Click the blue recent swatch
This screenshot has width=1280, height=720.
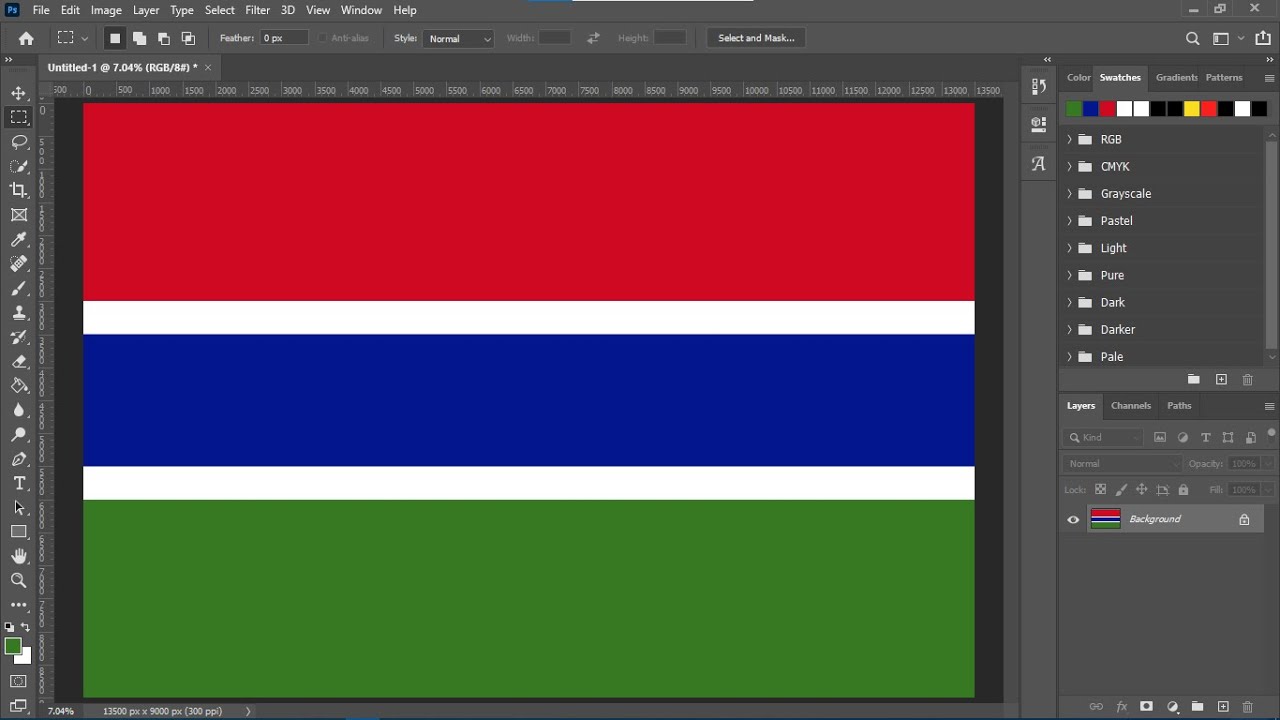[1090, 109]
